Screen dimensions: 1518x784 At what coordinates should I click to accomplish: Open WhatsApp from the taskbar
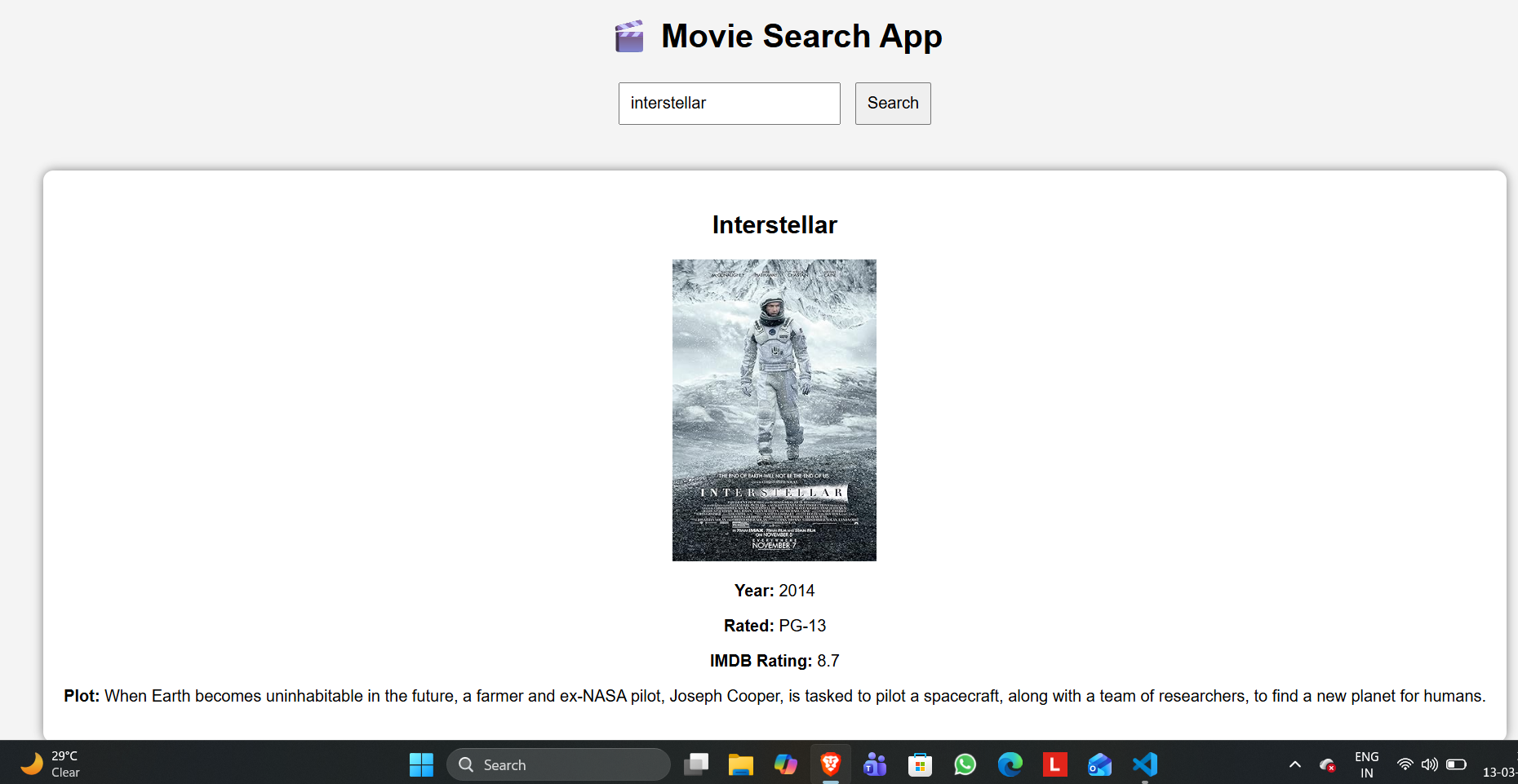coord(965,764)
